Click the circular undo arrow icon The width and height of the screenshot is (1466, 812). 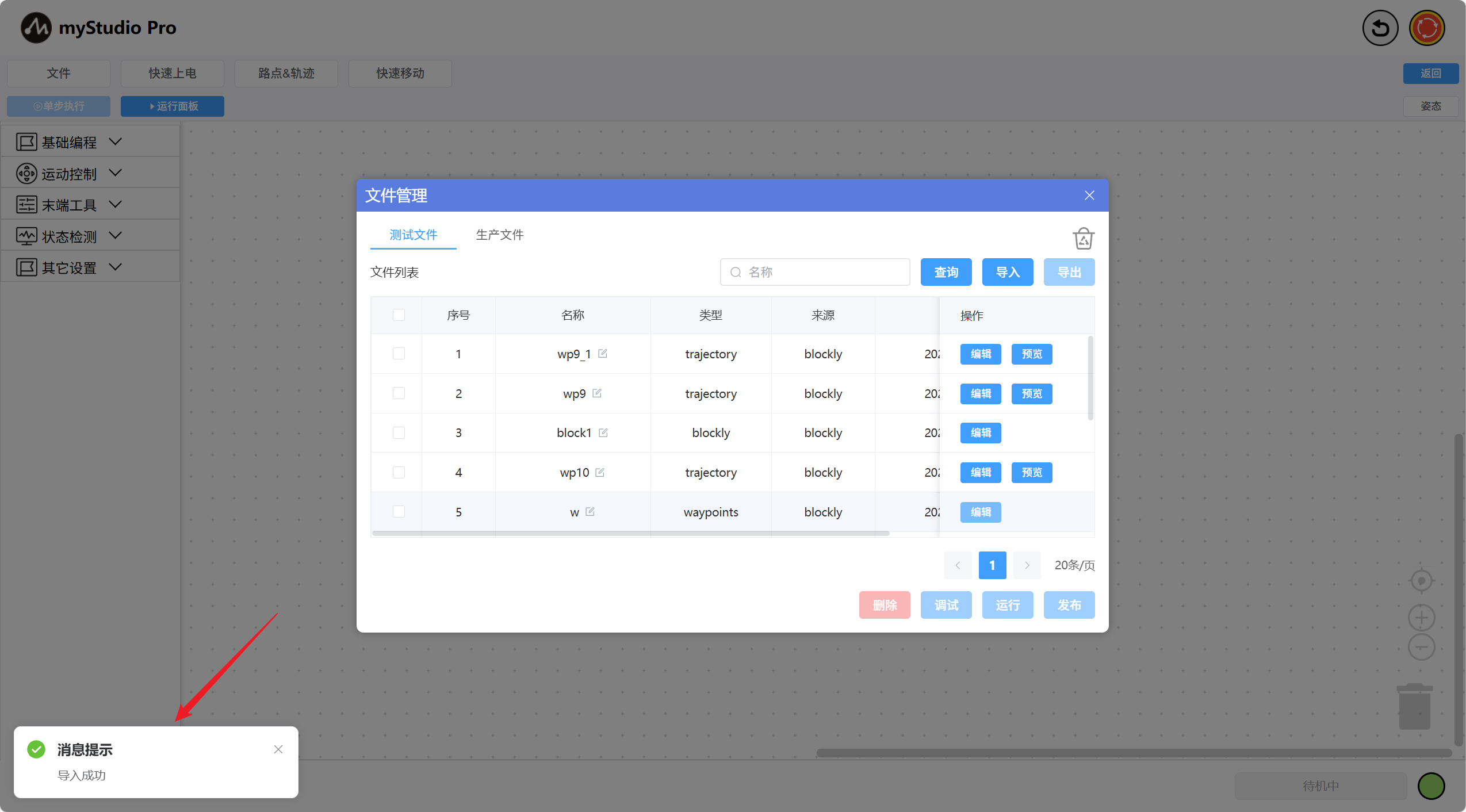[x=1380, y=28]
